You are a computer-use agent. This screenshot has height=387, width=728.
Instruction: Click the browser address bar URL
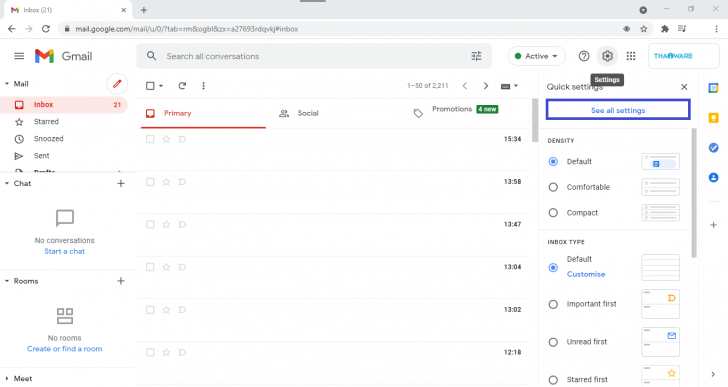coord(187,29)
